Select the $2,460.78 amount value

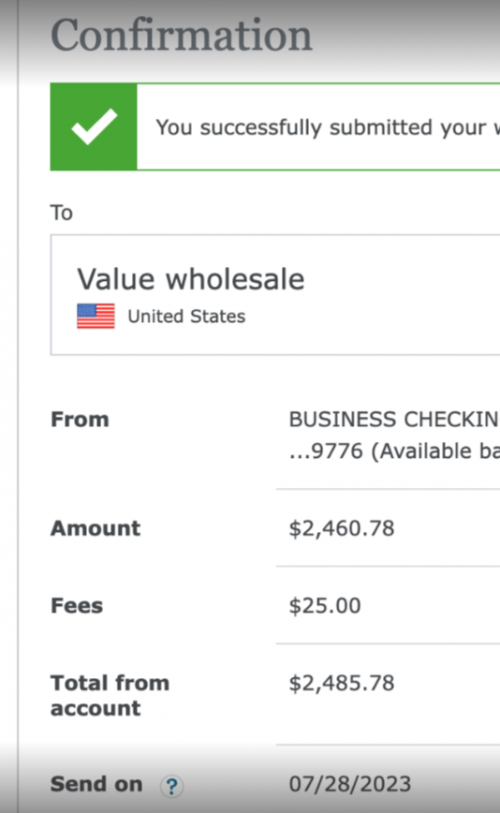342,528
